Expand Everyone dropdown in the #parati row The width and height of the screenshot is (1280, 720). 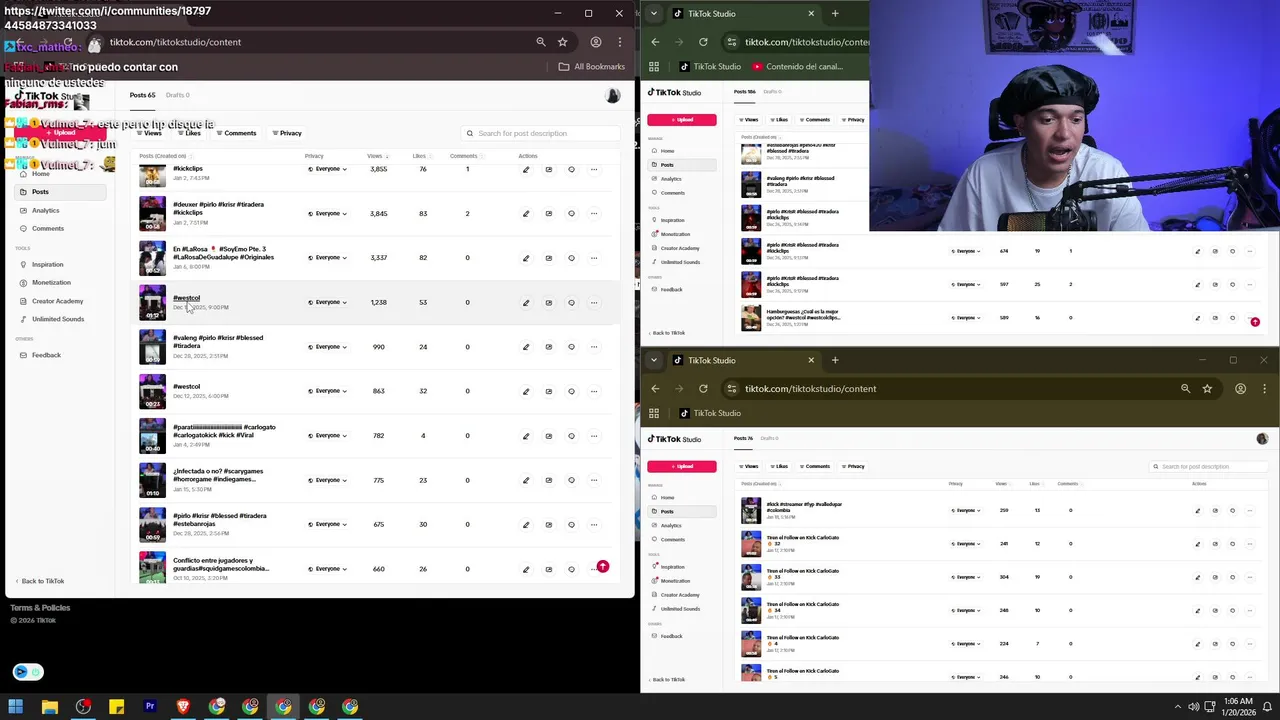pos(327,436)
